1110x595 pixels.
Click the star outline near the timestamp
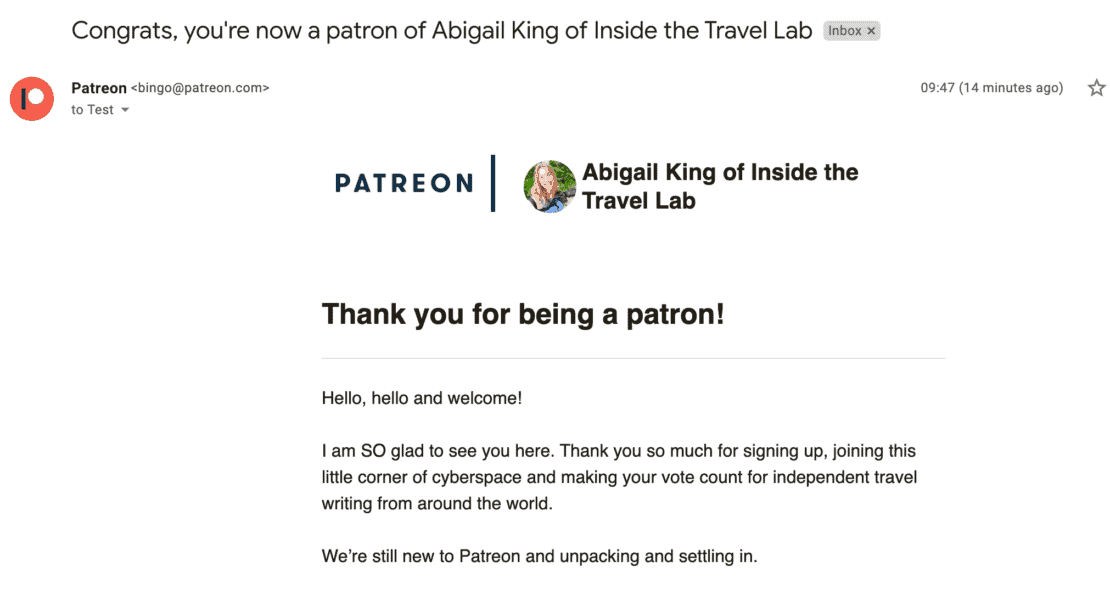[1096, 88]
